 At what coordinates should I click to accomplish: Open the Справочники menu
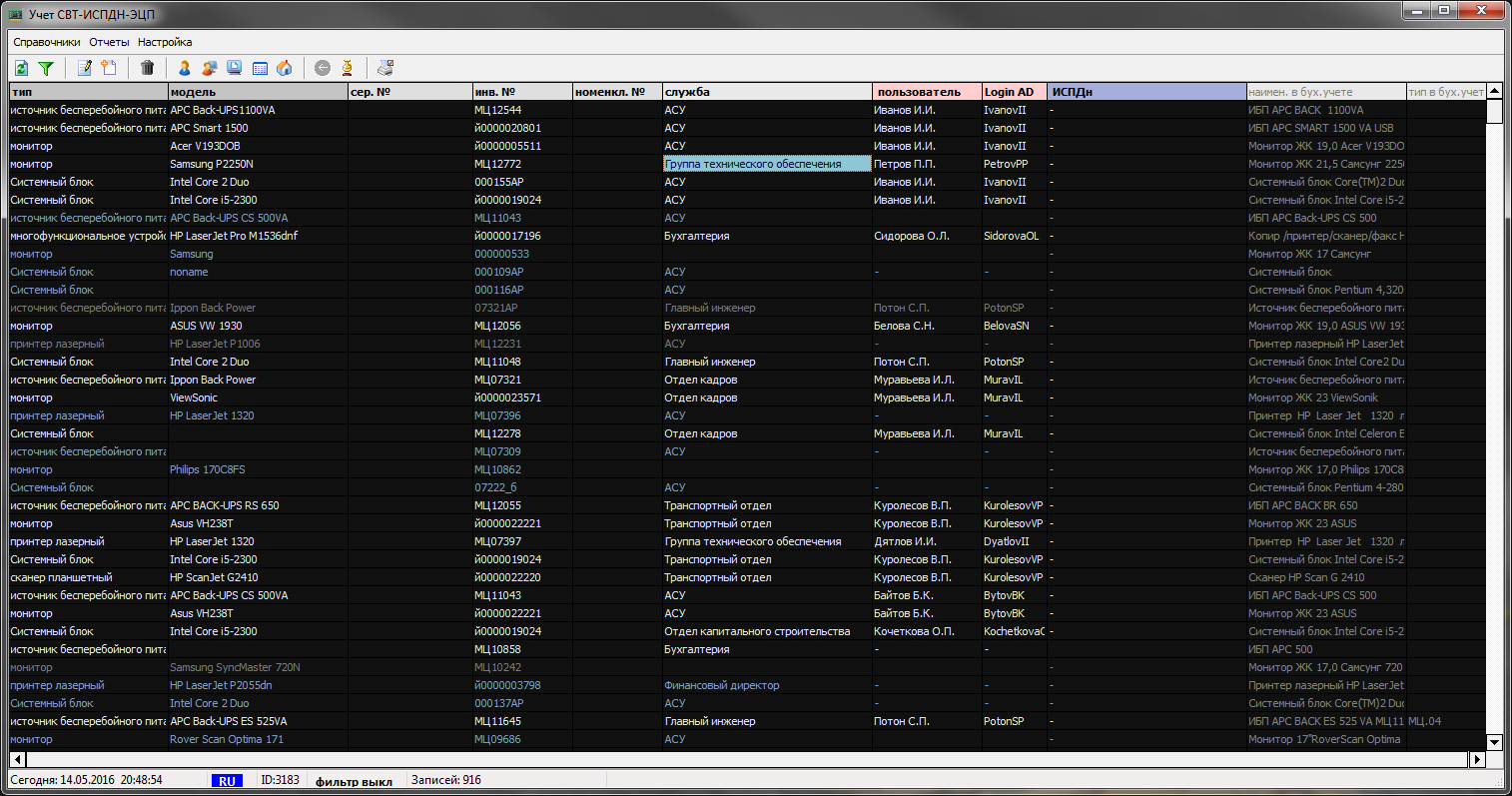[47, 42]
